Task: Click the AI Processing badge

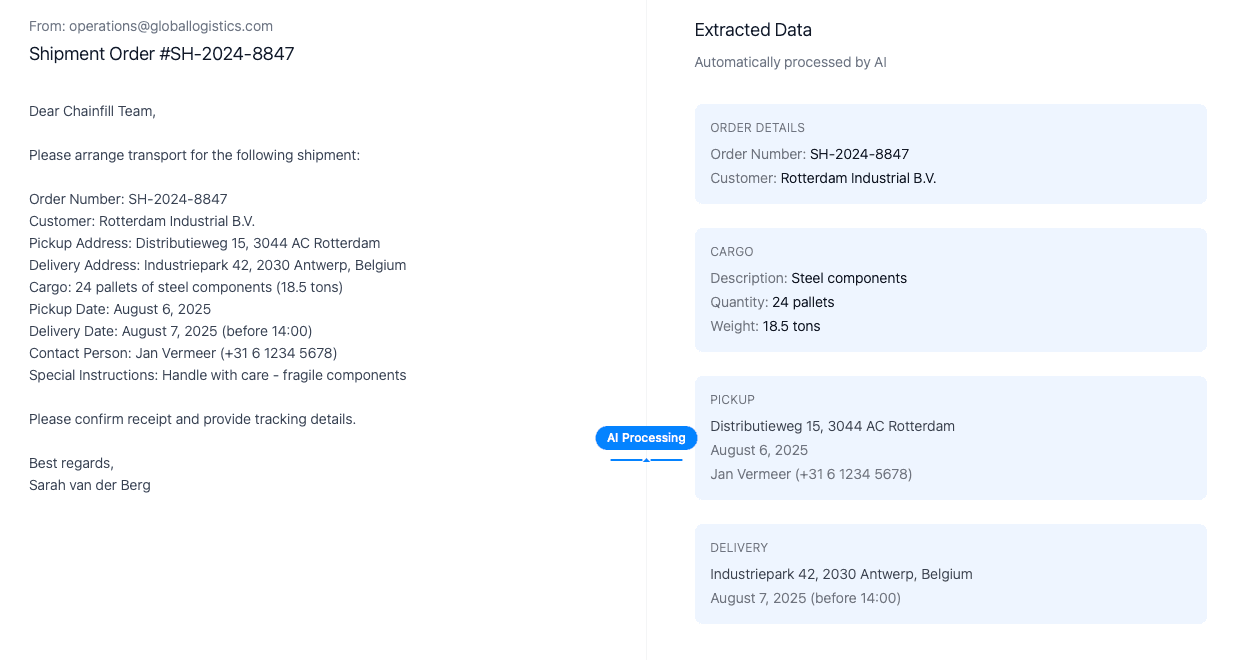Action: click(645, 438)
